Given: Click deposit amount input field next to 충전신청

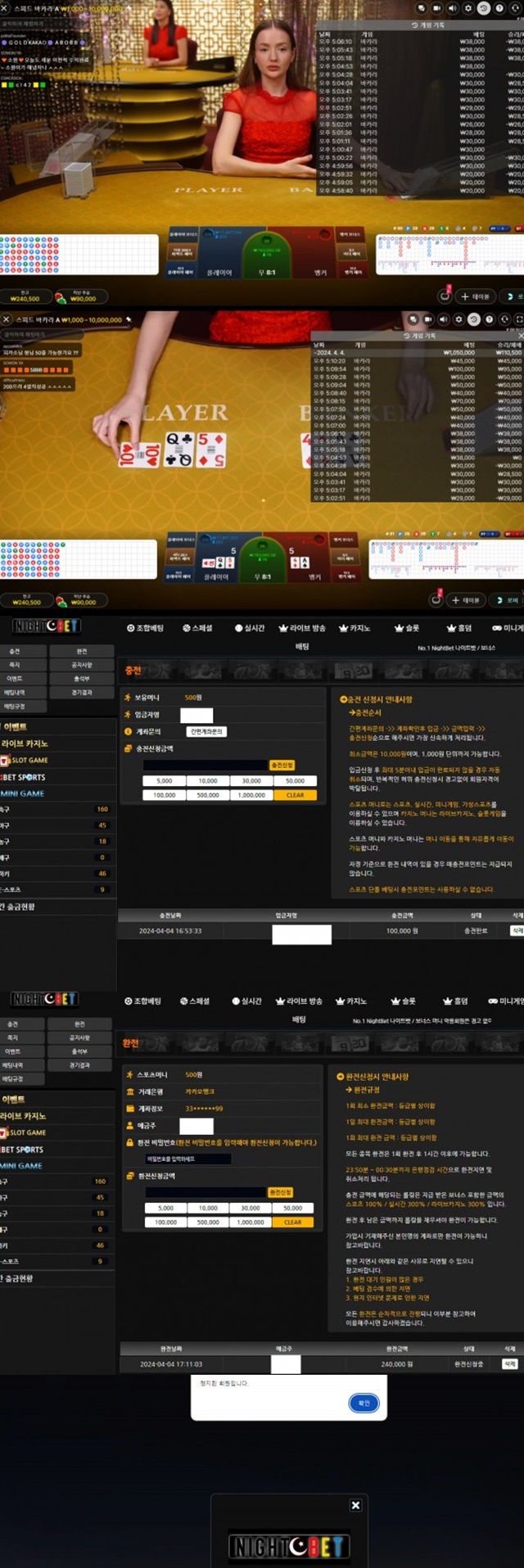Looking at the screenshot, I should 206,765.
